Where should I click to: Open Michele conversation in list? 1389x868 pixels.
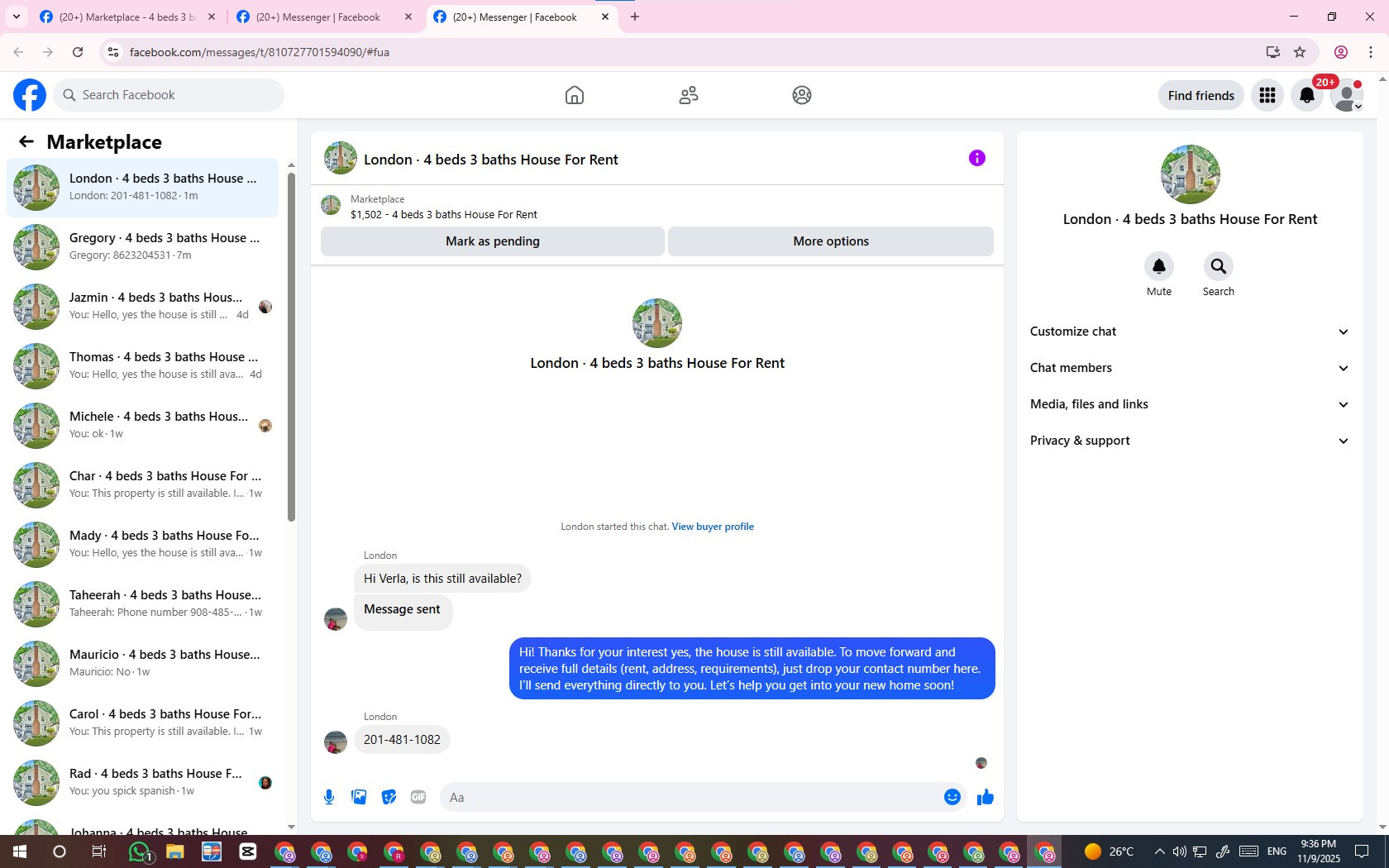[143, 425]
